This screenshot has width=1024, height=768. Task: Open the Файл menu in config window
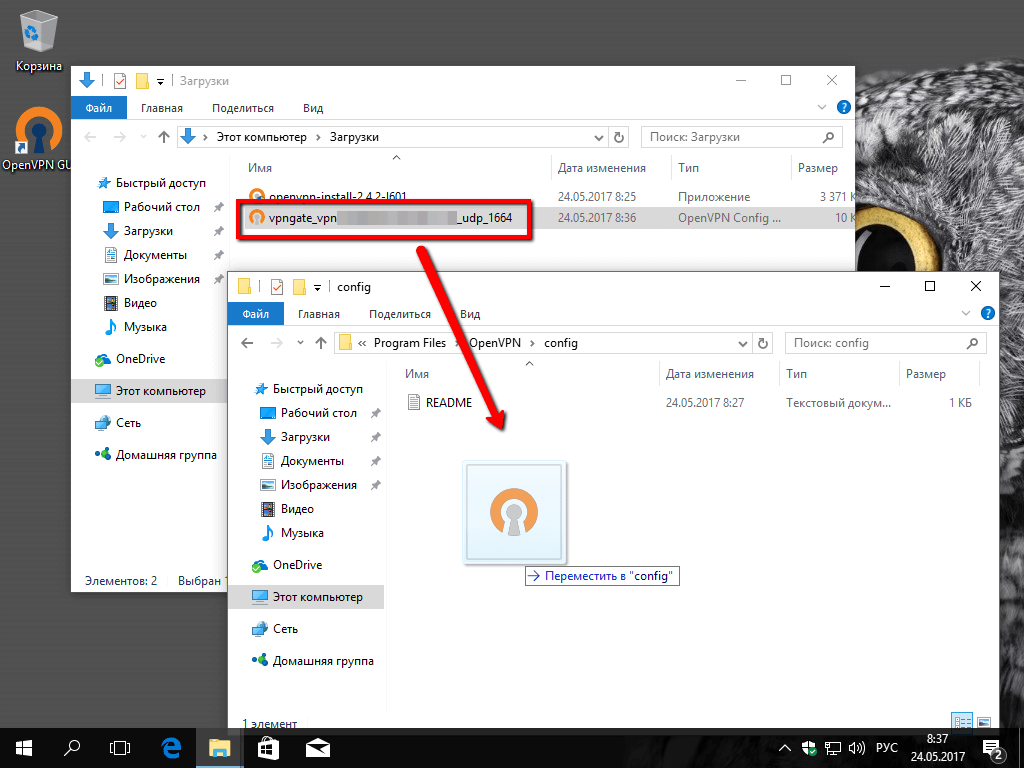click(255, 314)
